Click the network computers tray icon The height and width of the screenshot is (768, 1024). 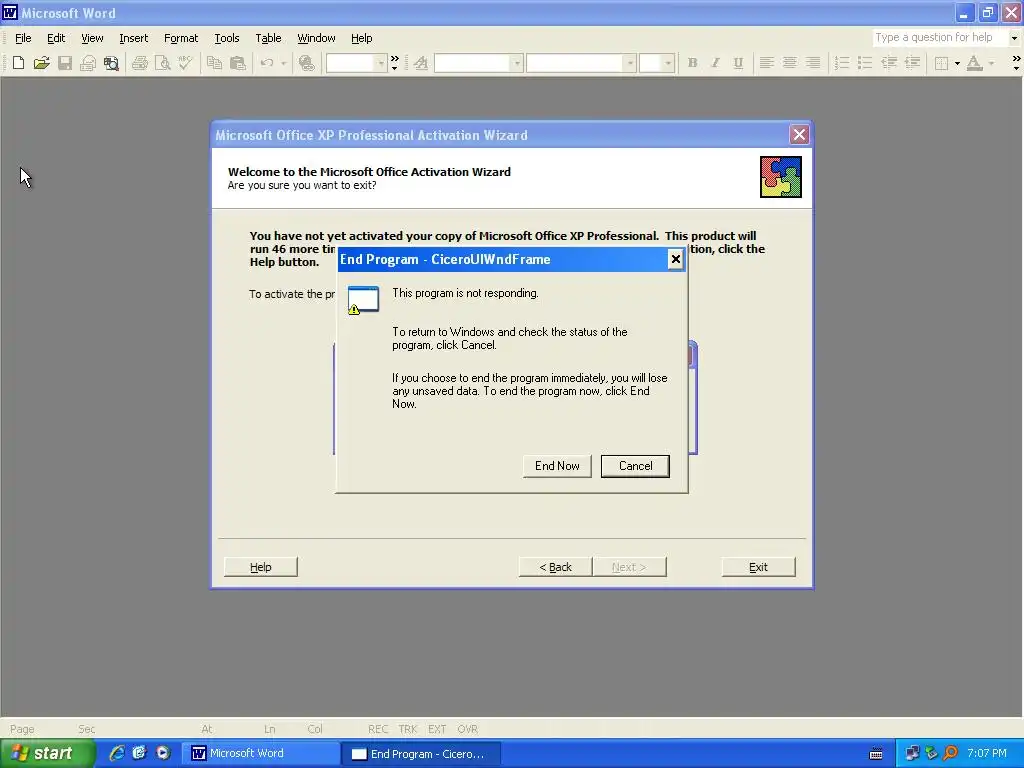(x=912, y=753)
